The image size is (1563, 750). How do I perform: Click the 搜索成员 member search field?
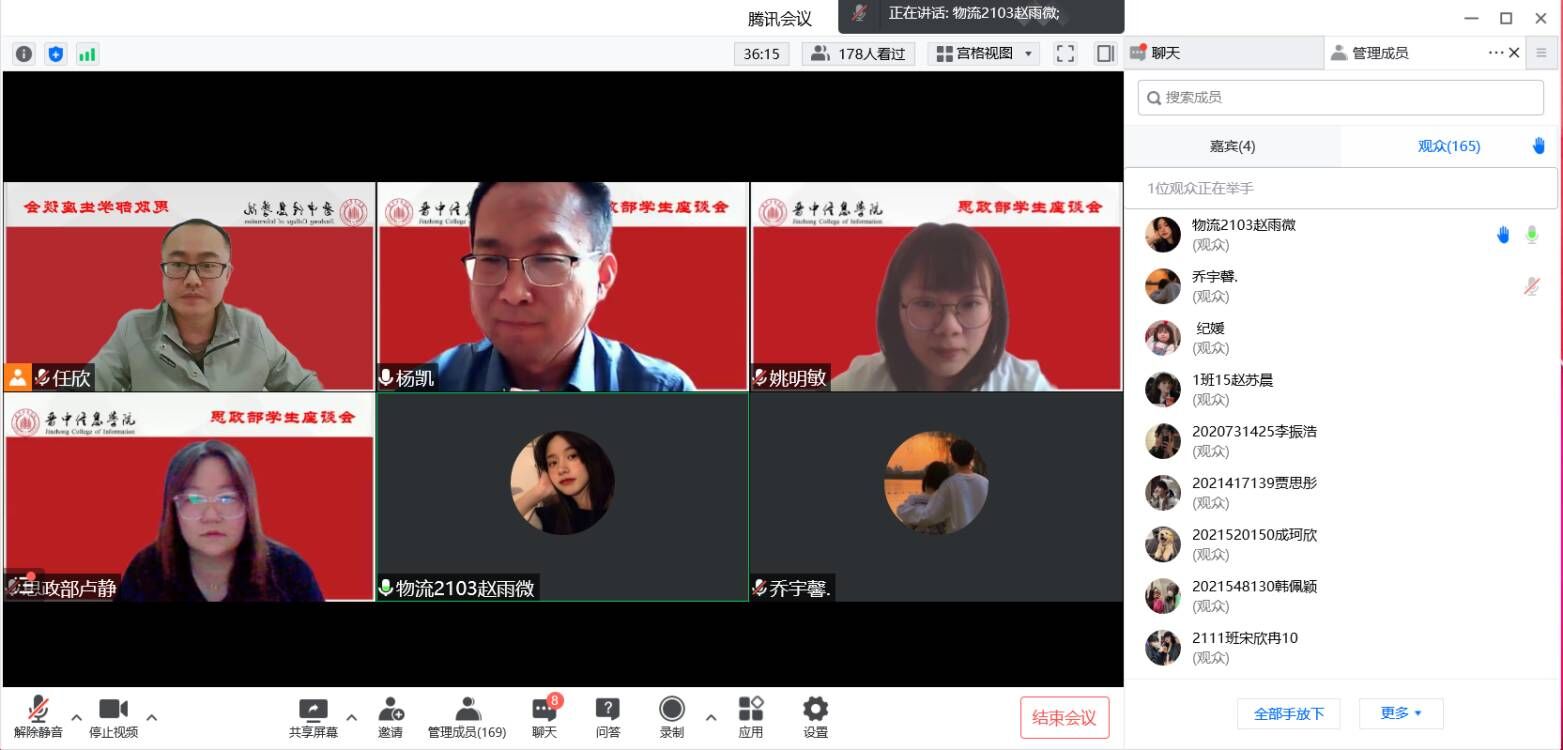click(1339, 97)
